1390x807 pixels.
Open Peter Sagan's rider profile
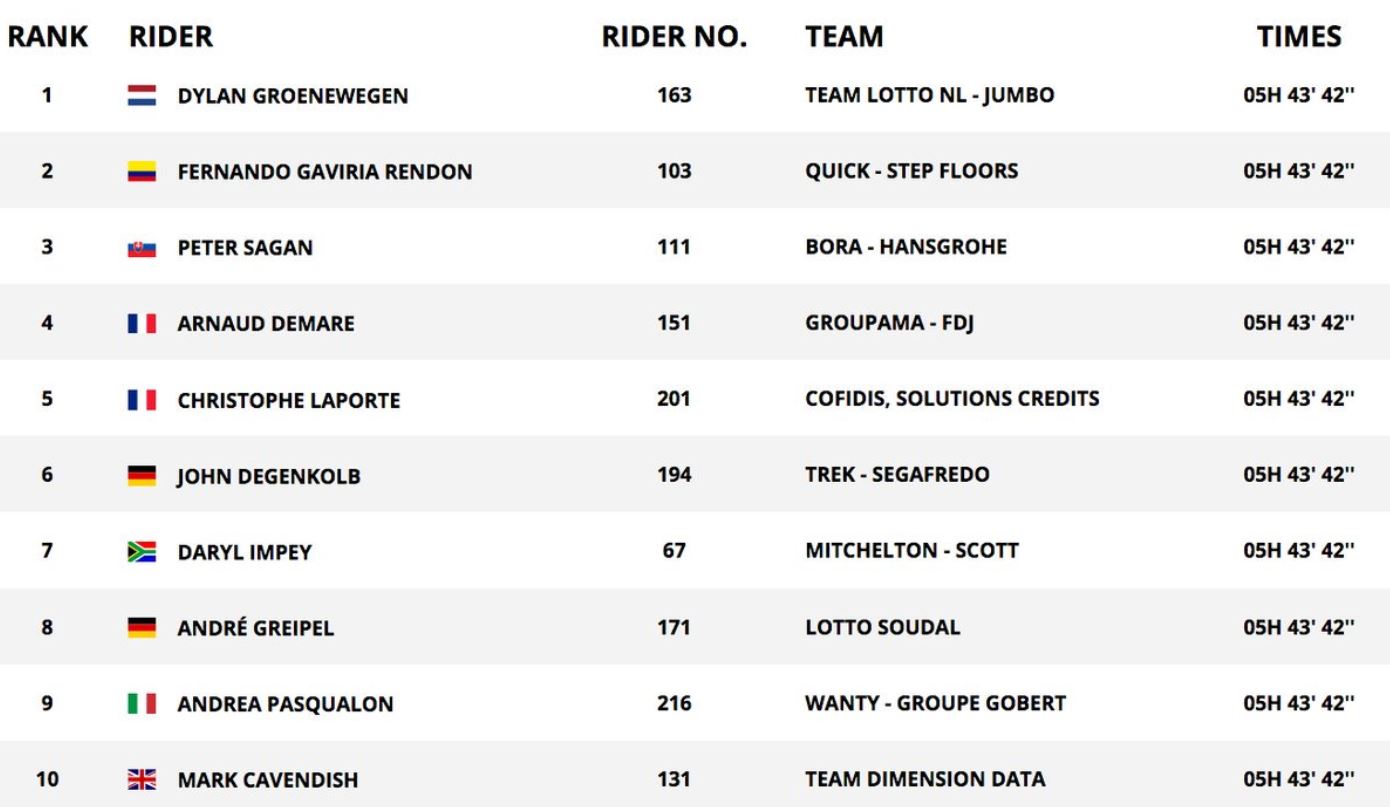click(245, 248)
